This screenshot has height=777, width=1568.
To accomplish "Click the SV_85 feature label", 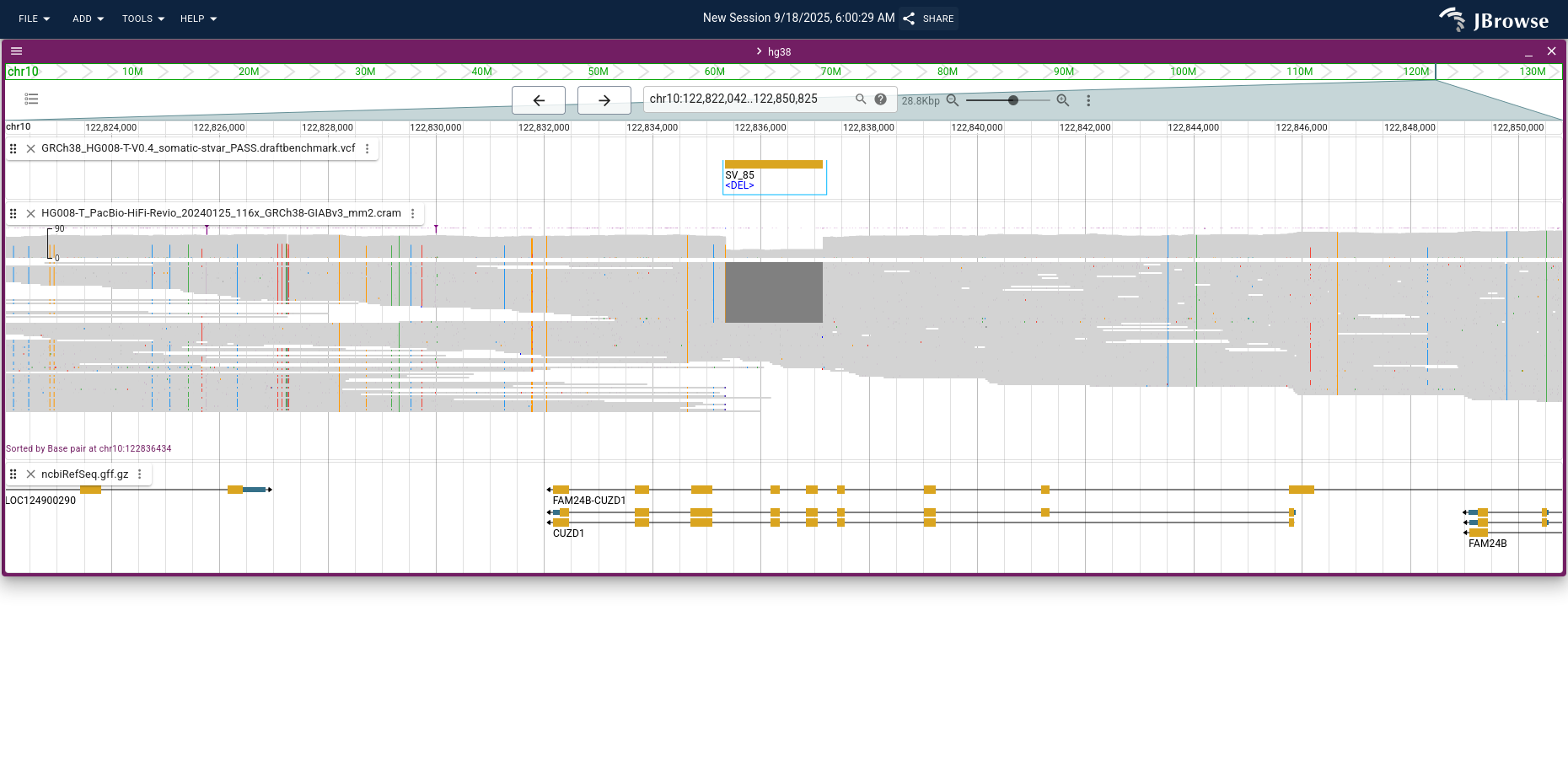I will click(x=739, y=175).
